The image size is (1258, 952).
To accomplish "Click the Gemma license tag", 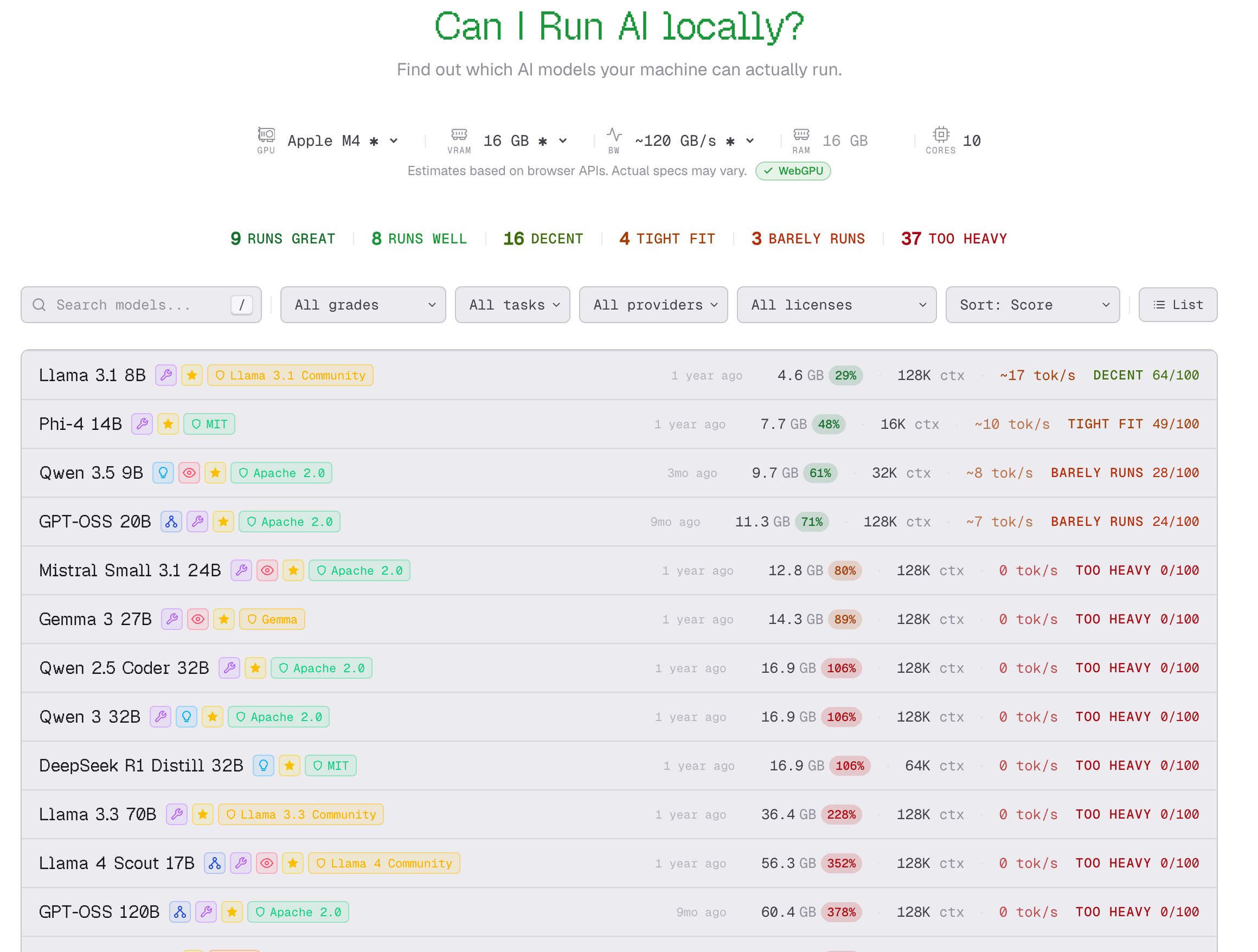I will pyautogui.click(x=272, y=619).
